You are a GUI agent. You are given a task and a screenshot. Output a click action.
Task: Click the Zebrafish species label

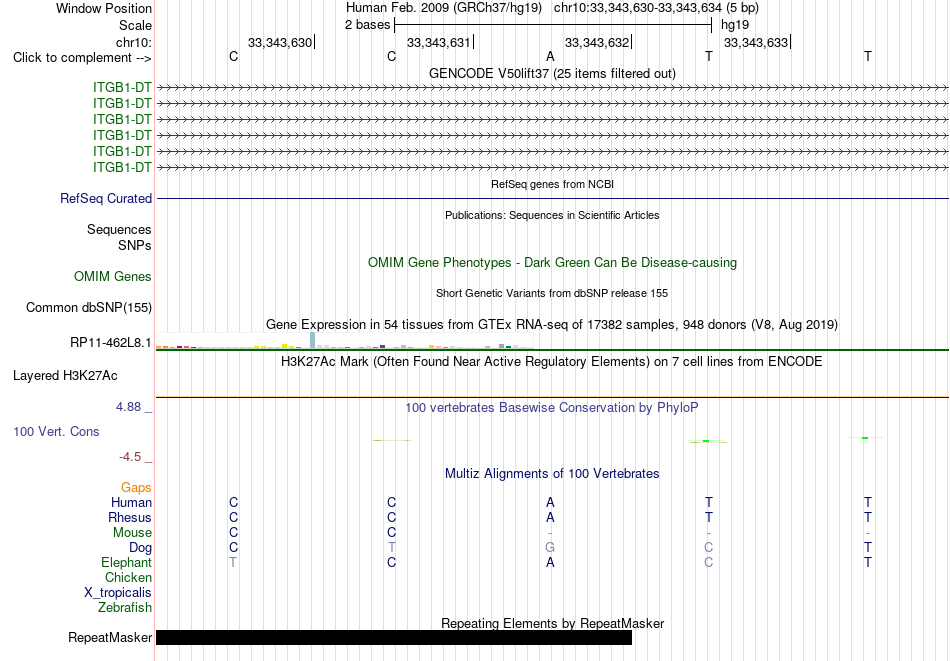pyautogui.click(x=125, y=607)
